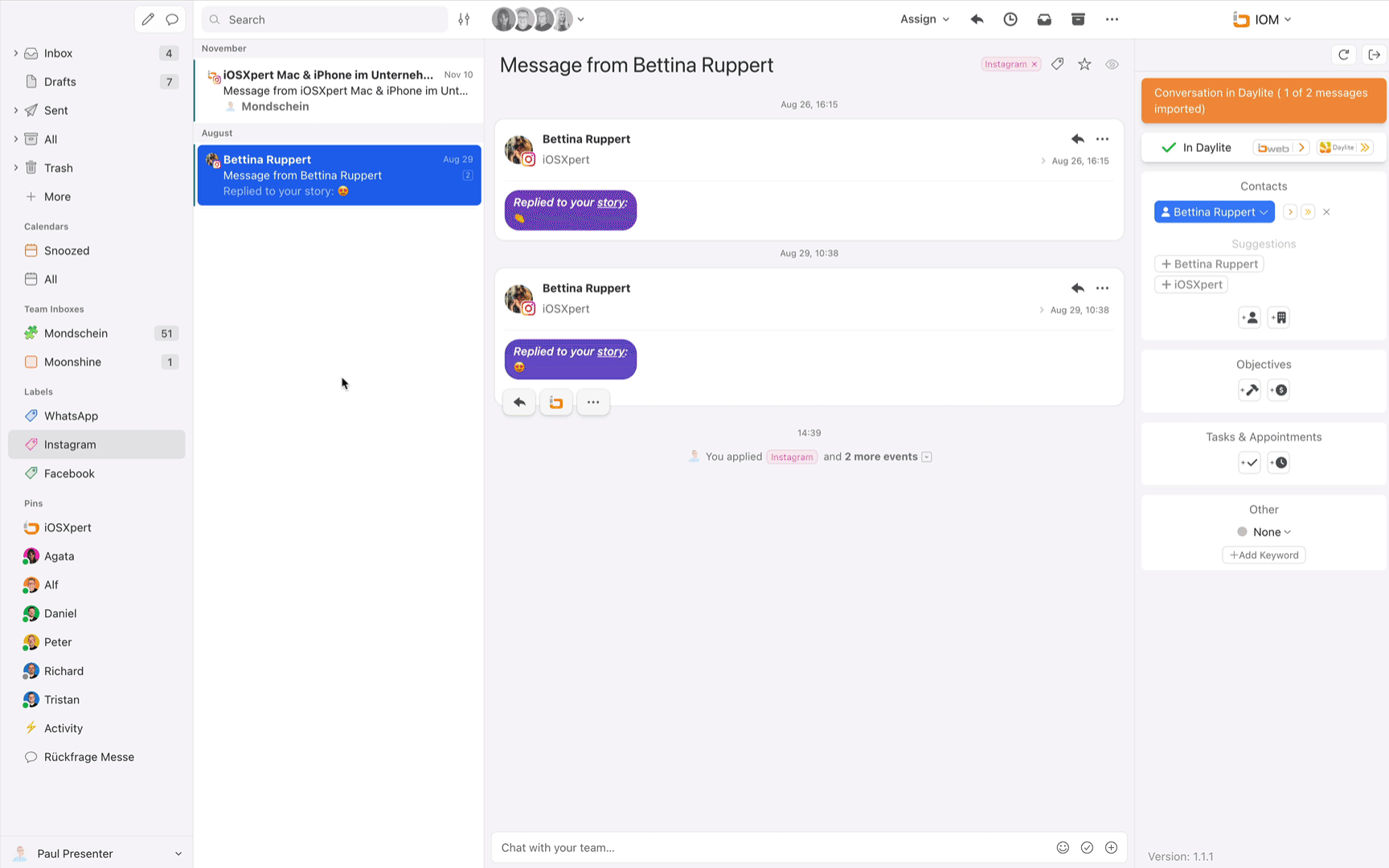Expand the All folder under mailboxes
This screenshot has height=868, width=1389.
15,139
